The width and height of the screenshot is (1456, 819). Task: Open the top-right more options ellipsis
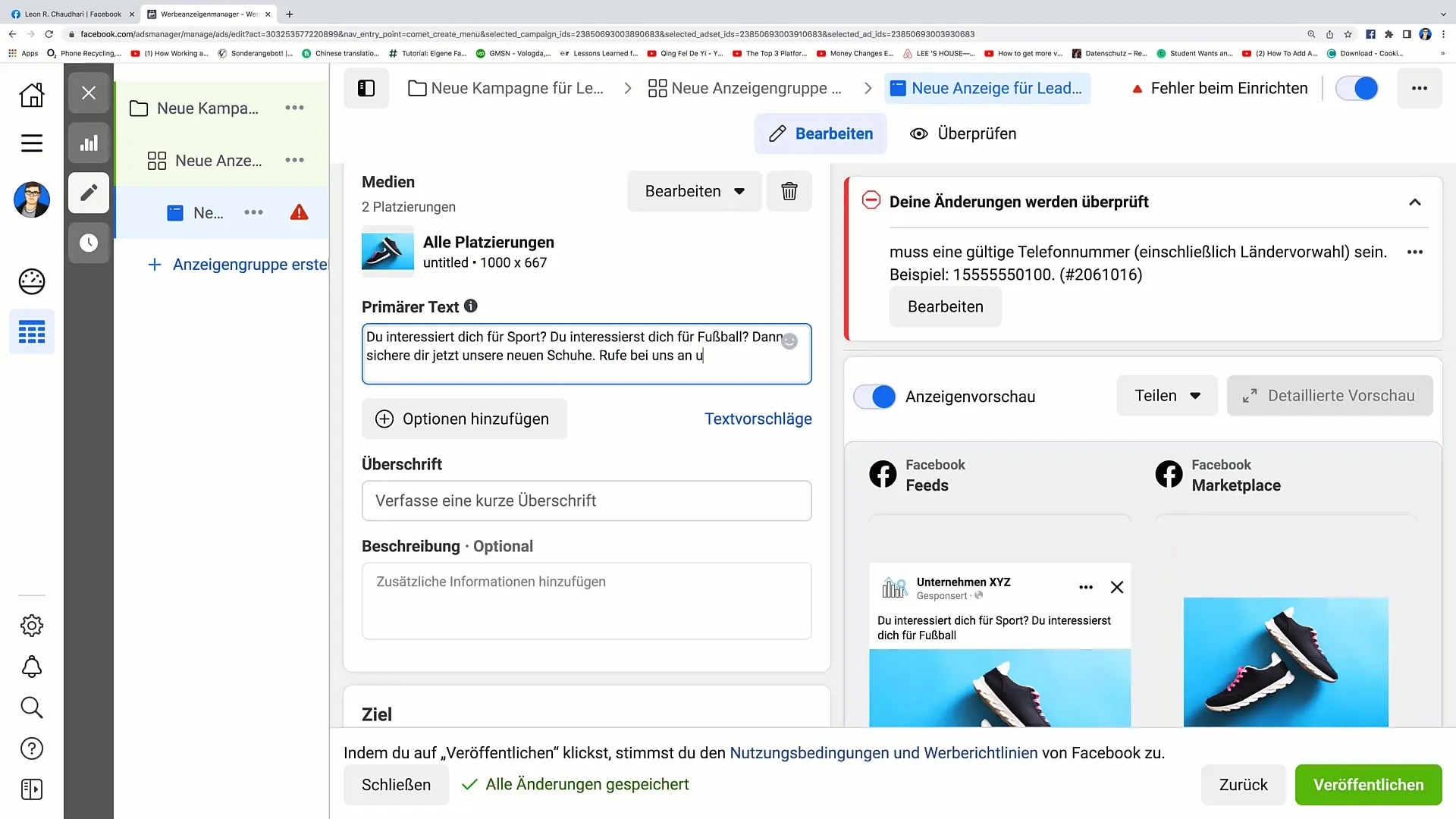tap(1420, 88)
